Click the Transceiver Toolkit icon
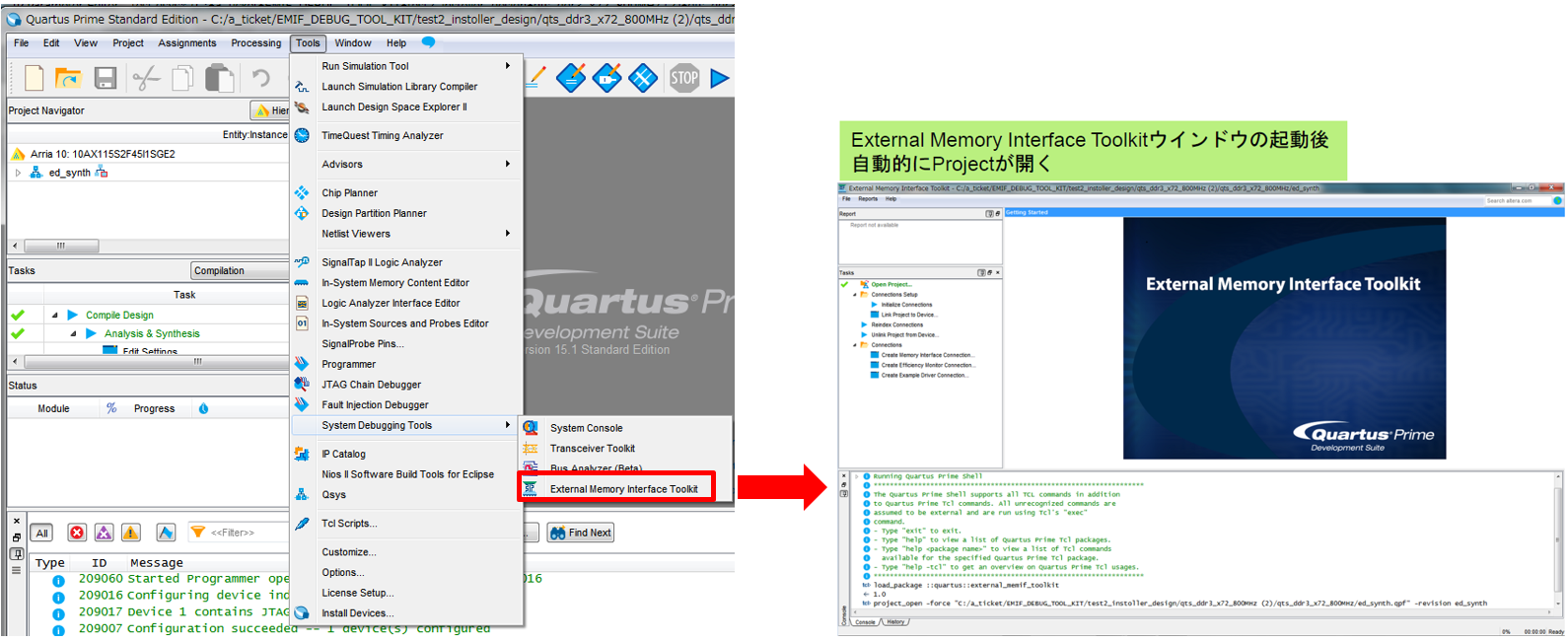 coord(531,449)
